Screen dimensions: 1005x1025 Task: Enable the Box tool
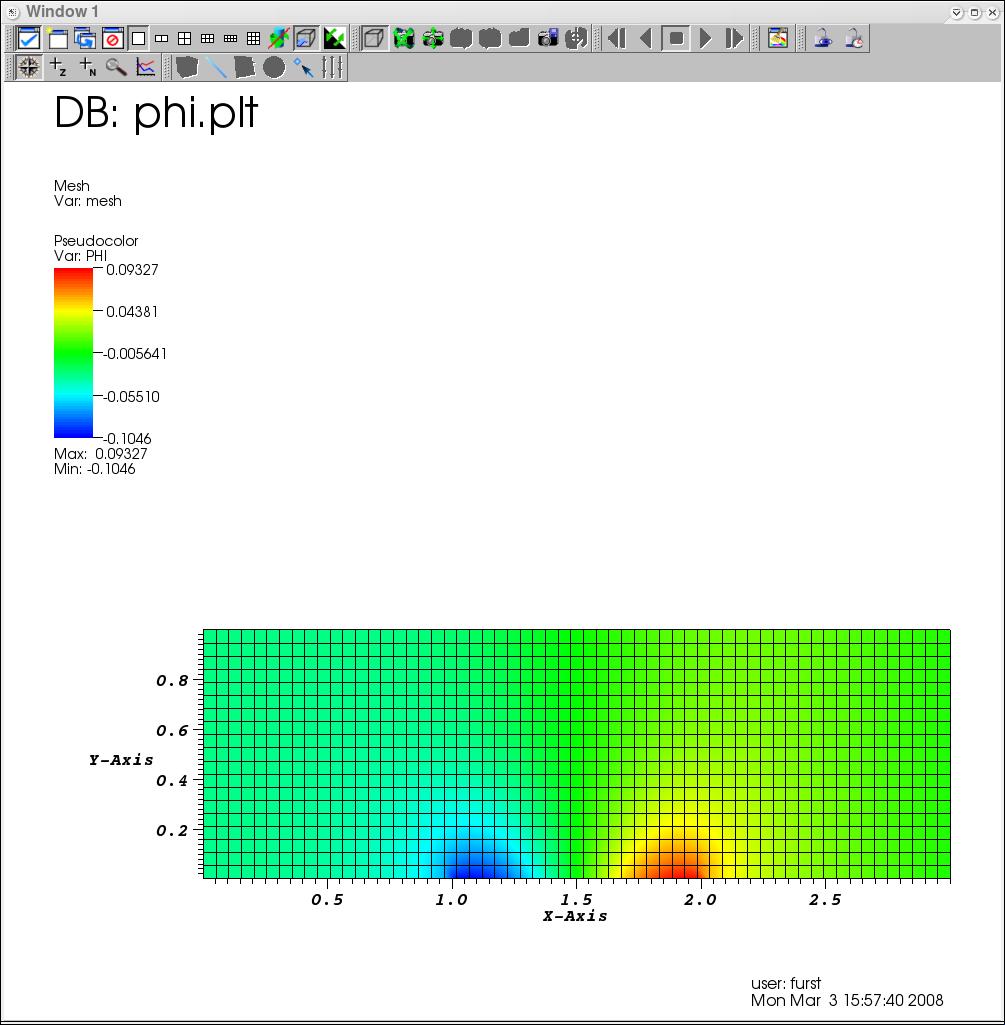point(186,67)
